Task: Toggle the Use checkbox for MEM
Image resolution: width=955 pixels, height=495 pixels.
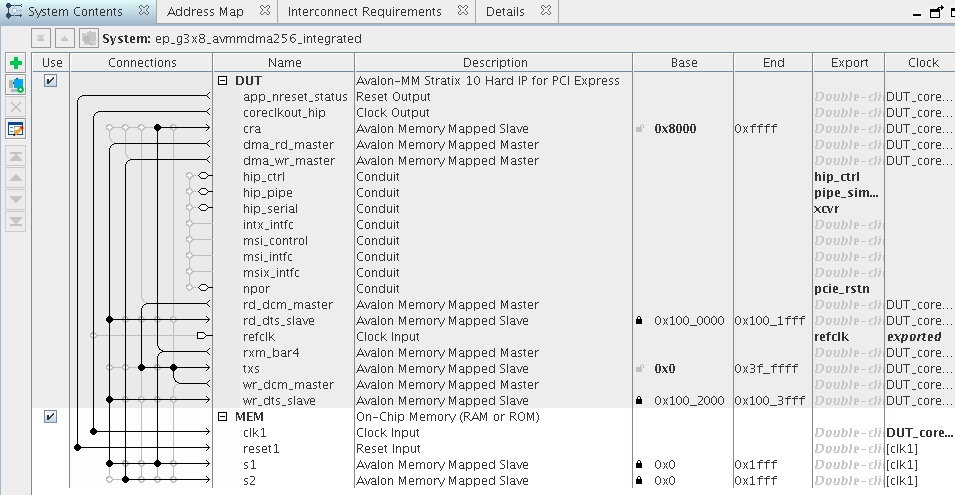Action: click(51, 417)
